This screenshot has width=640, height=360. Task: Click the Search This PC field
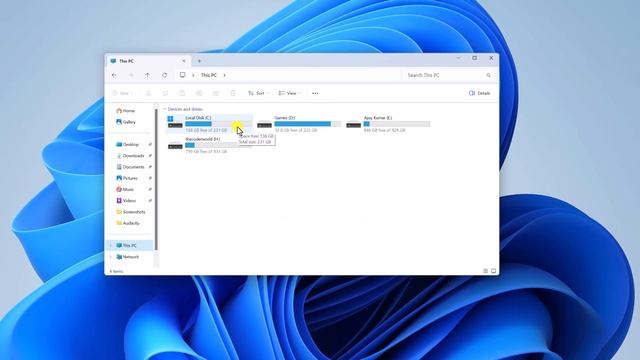click(448, 75)
